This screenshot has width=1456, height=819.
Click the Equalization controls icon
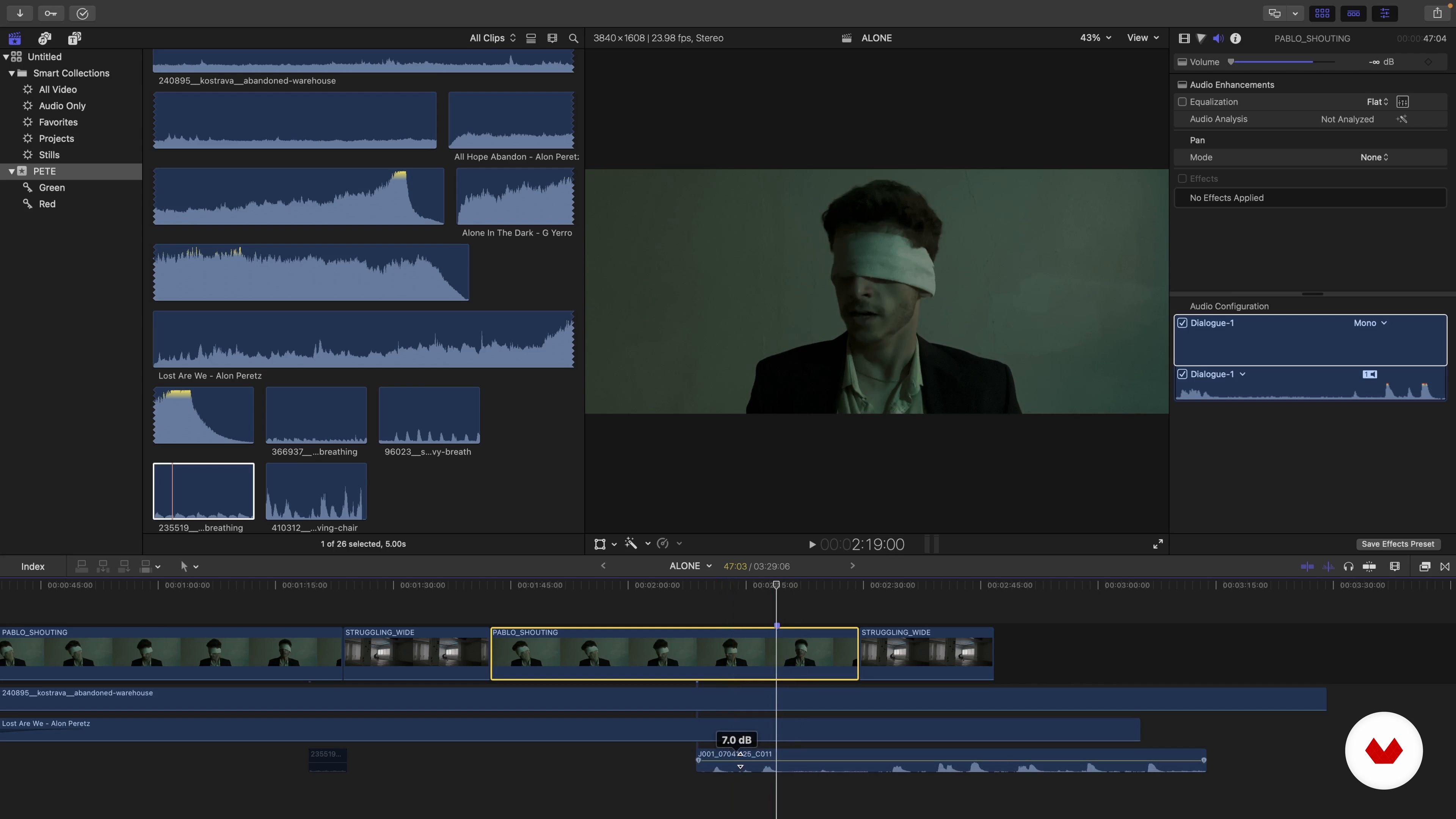pyautogui.click(x=1402, y=102)
